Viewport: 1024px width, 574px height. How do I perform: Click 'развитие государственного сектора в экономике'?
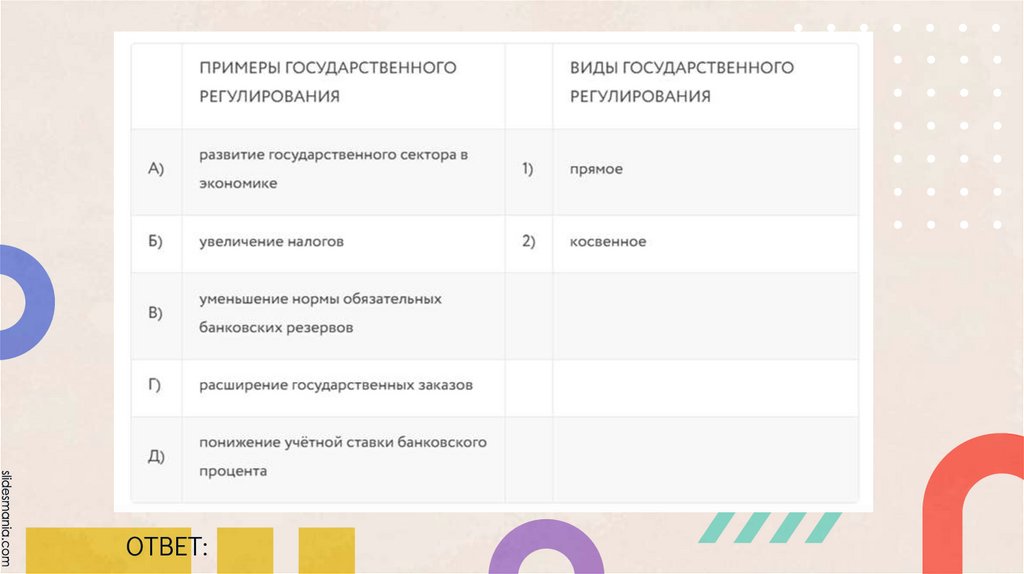[x=334, y=169]
